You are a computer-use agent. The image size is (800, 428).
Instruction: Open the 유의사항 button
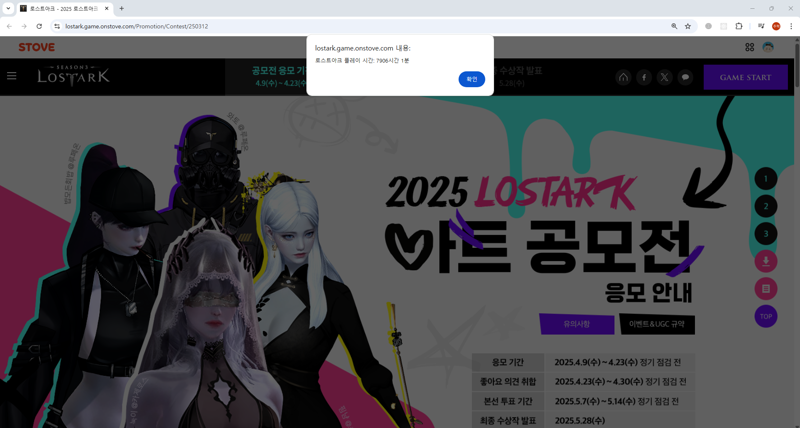pos(577,324)
